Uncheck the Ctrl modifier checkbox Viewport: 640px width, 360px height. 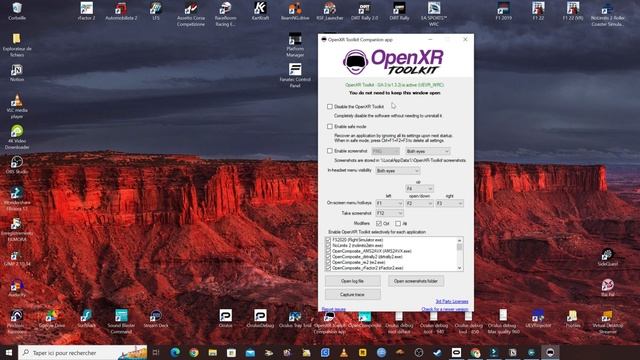[x=379, y=224]
